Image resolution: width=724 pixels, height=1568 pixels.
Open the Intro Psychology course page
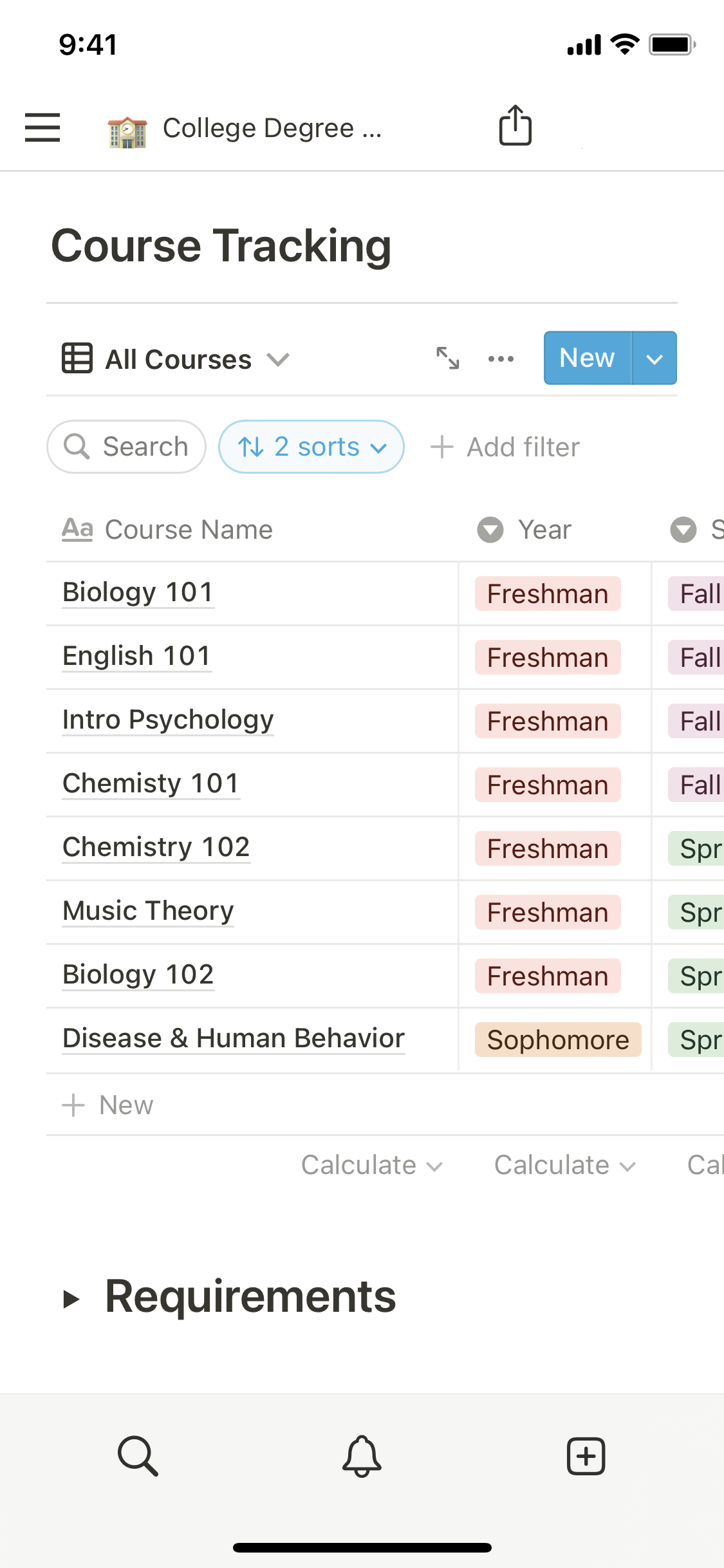tap(168, 720)
